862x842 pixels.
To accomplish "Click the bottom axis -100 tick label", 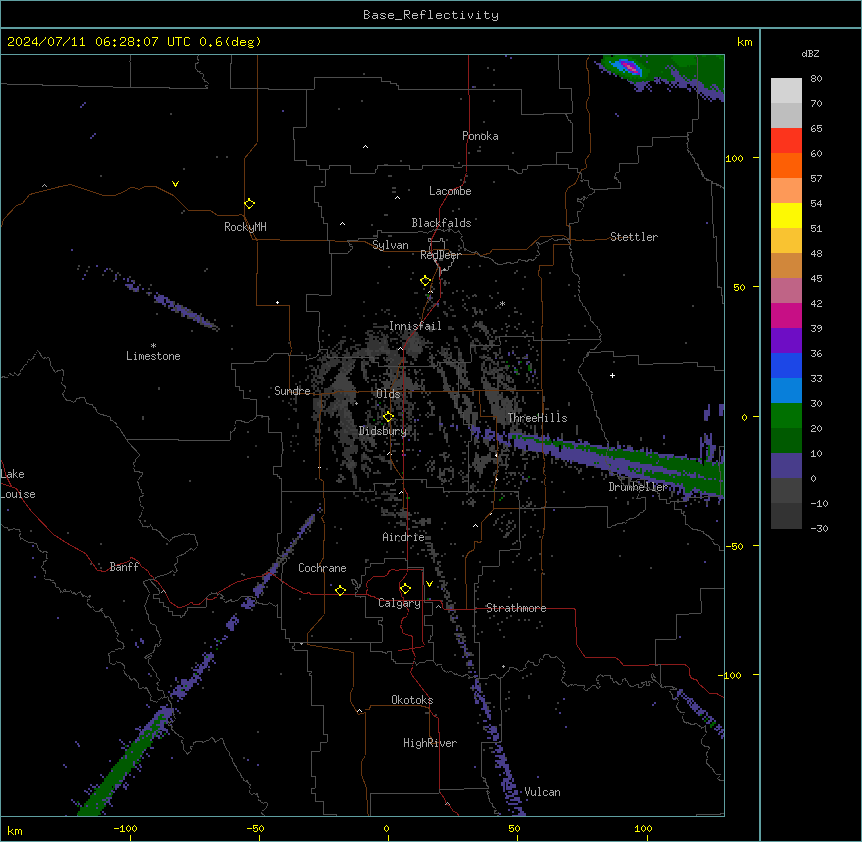I will (x=126, y=828).
